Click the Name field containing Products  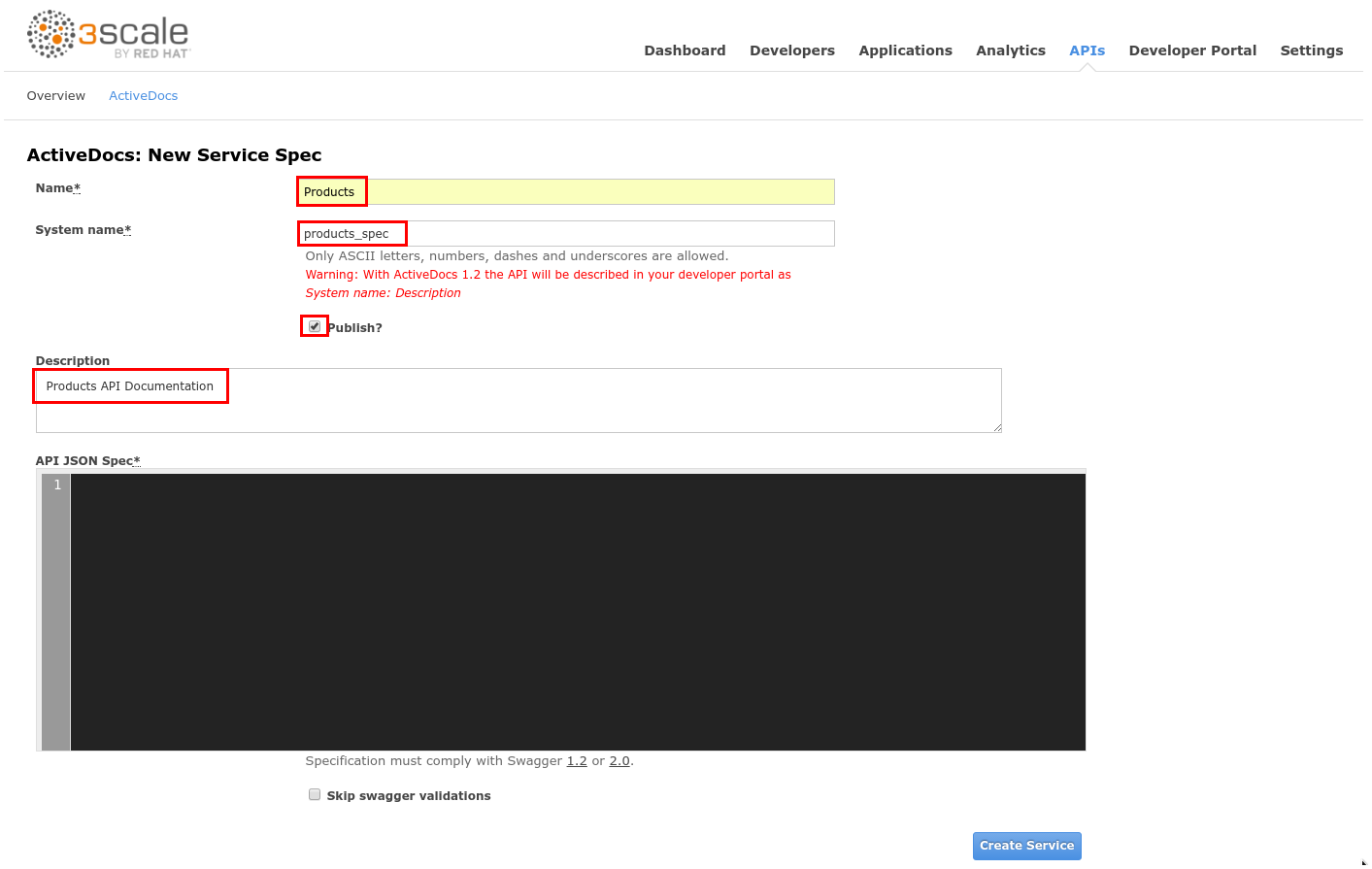[566, 192]
